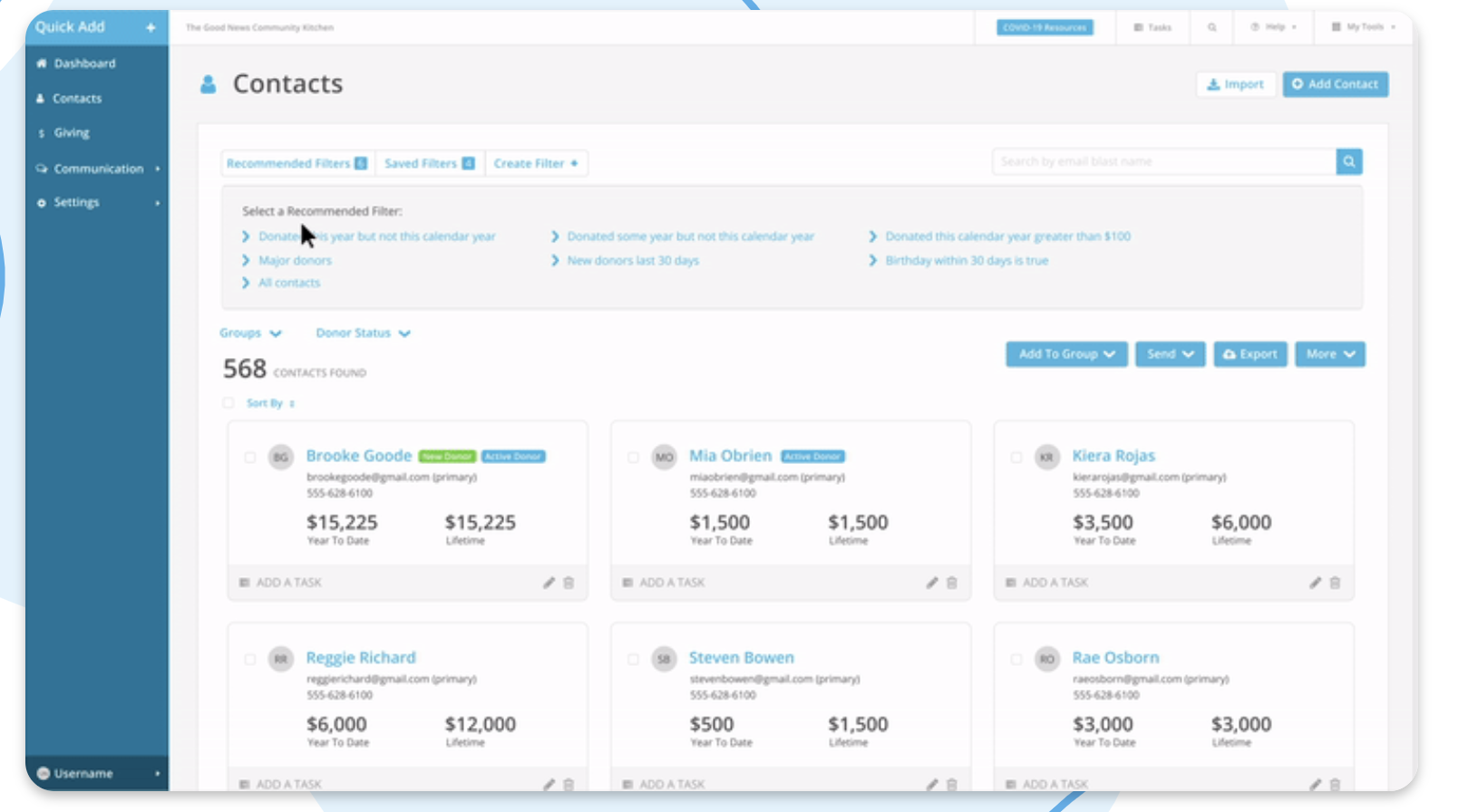This screenshot has height=812, width=1458.
Task: Open the Send dropdown button
Action: click(x=1170, y=354)
